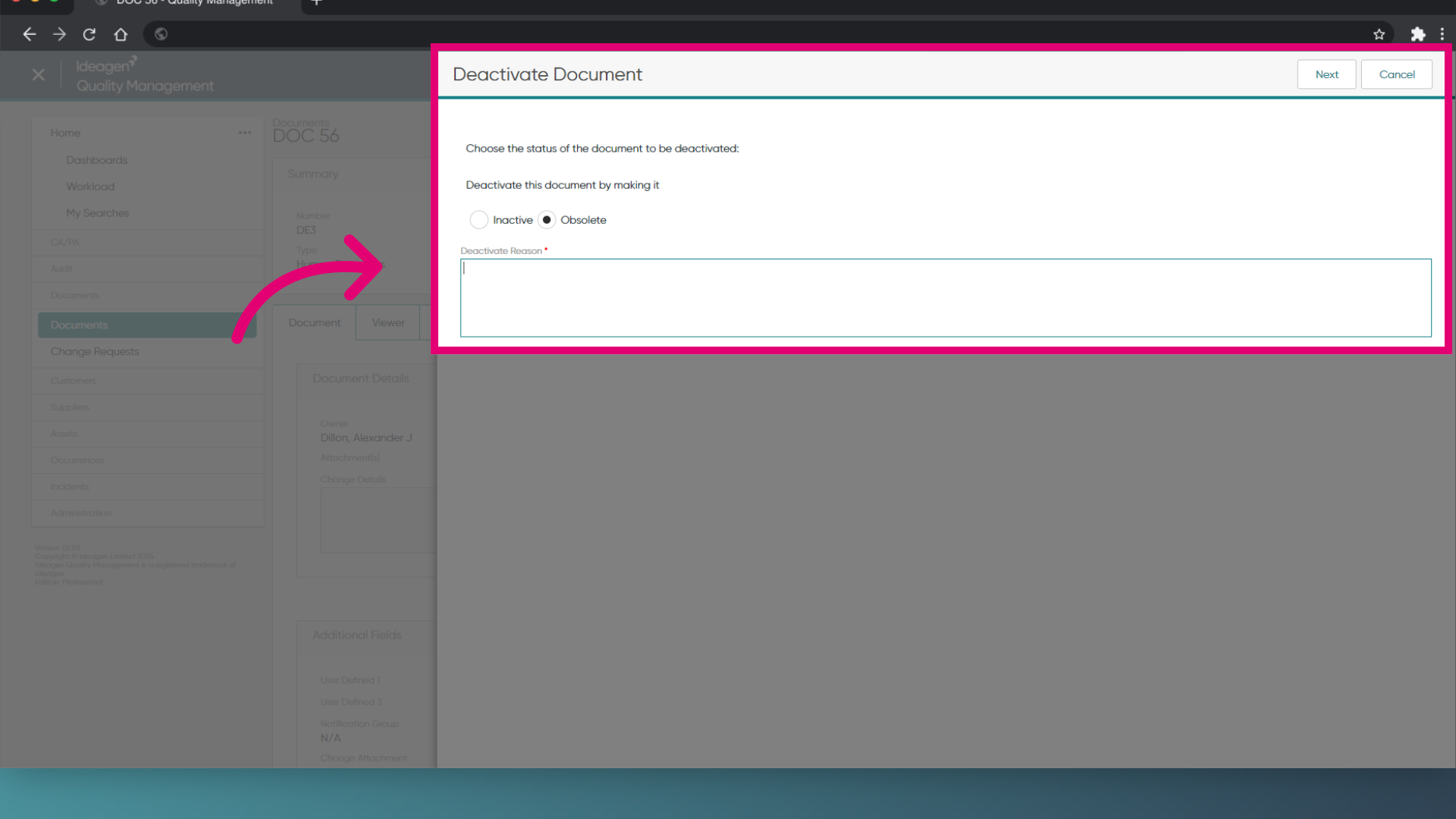Open the browser three-dot menu
1456x819 pixels.
[x=1442, y=34]
